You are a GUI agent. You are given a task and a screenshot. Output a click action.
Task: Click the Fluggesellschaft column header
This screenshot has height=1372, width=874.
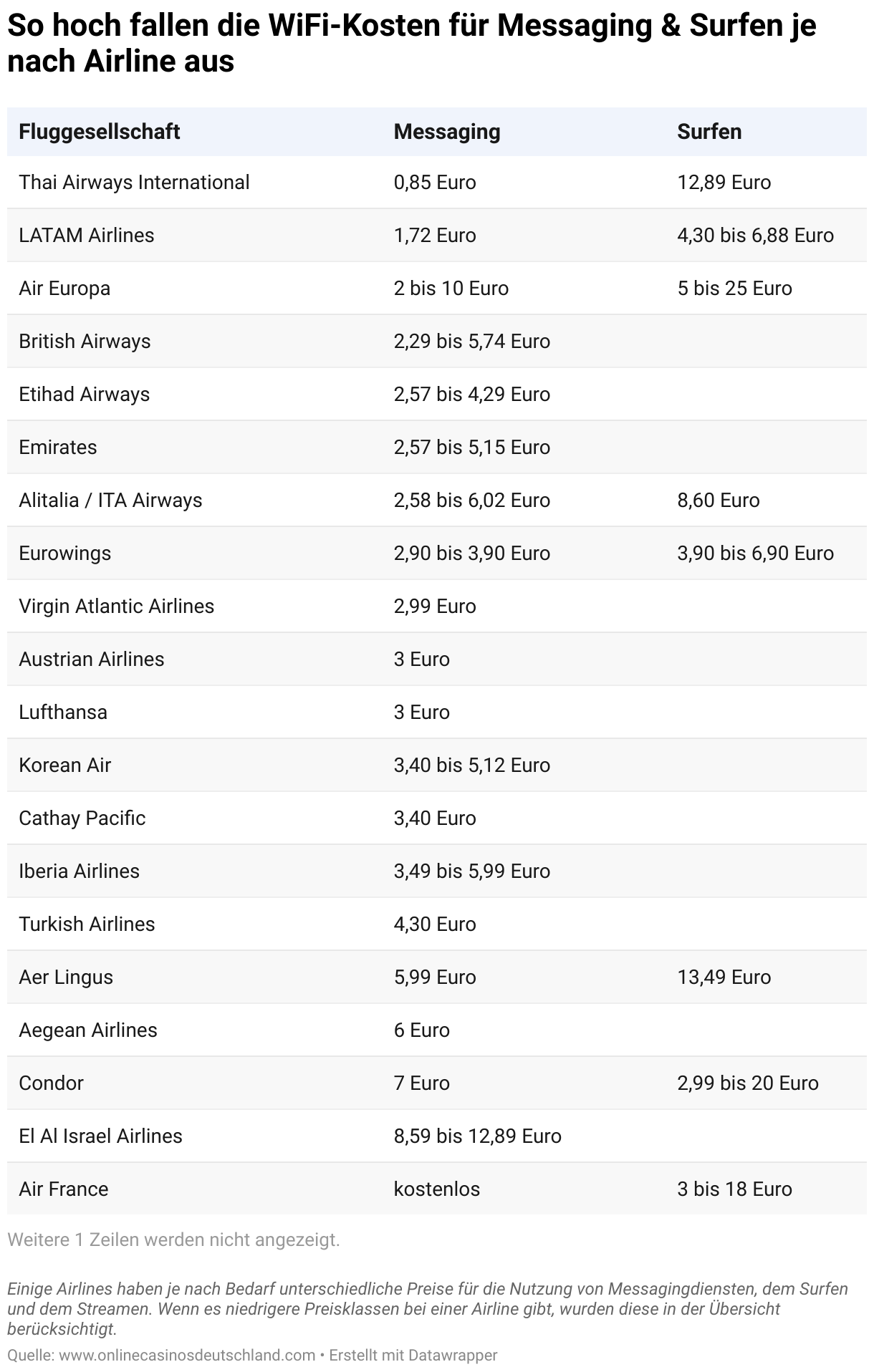(x=100, y=132)
